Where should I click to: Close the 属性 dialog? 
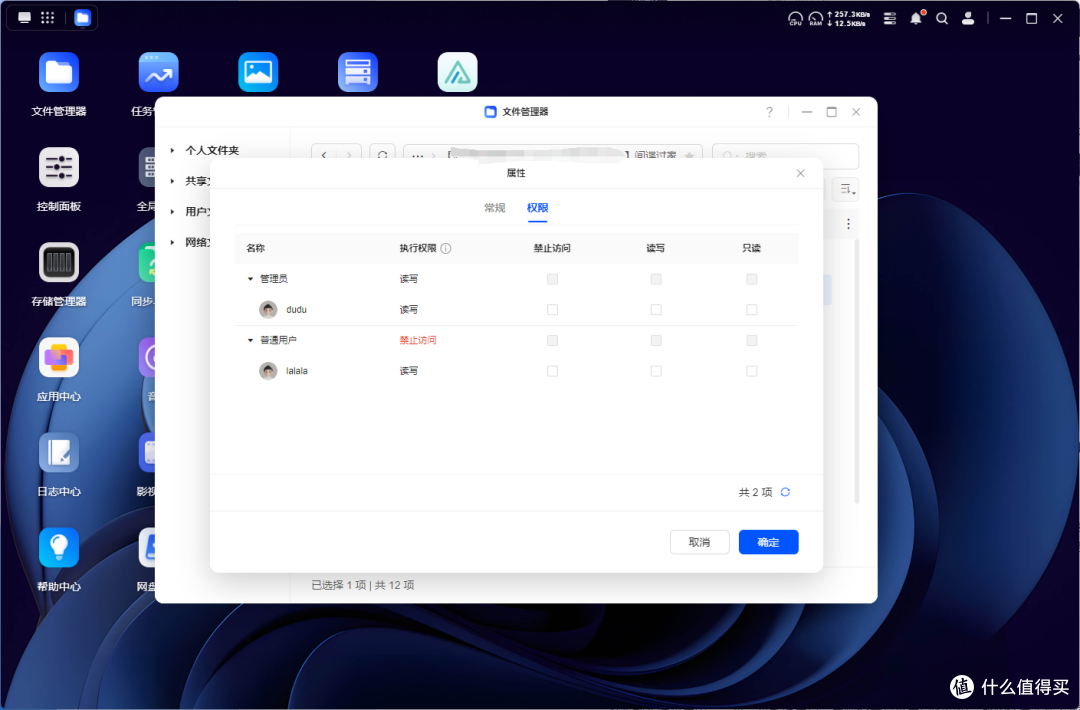click(x=800, y=173)
